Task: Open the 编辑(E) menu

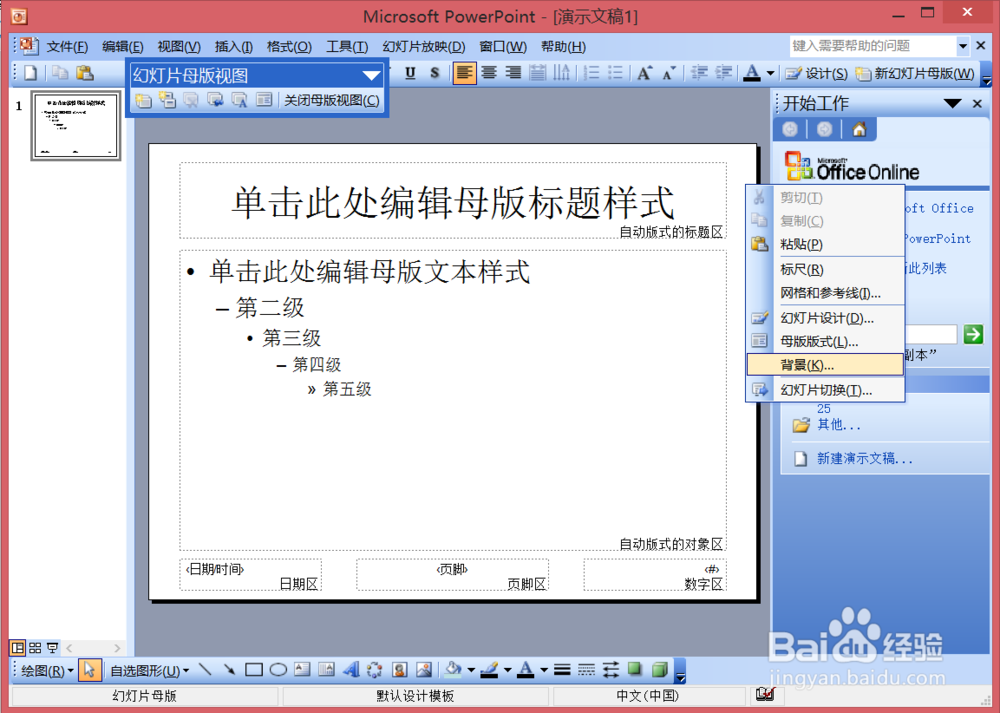Action: click(x=122, y=47)
